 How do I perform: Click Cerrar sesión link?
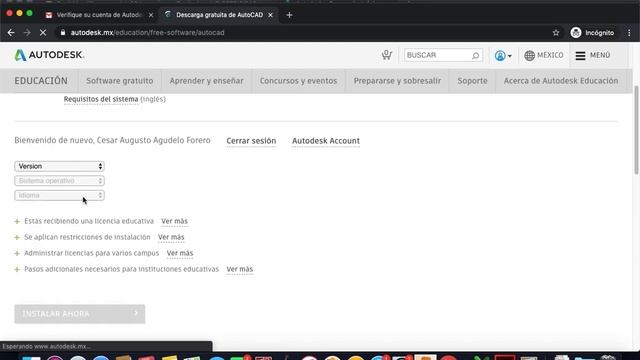251,141
